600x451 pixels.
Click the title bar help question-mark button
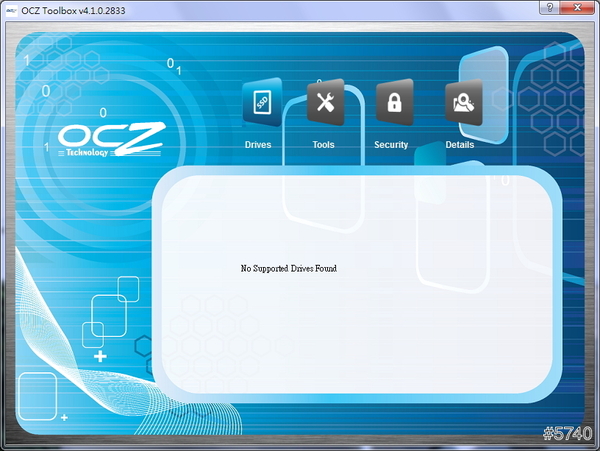point(549,7)
